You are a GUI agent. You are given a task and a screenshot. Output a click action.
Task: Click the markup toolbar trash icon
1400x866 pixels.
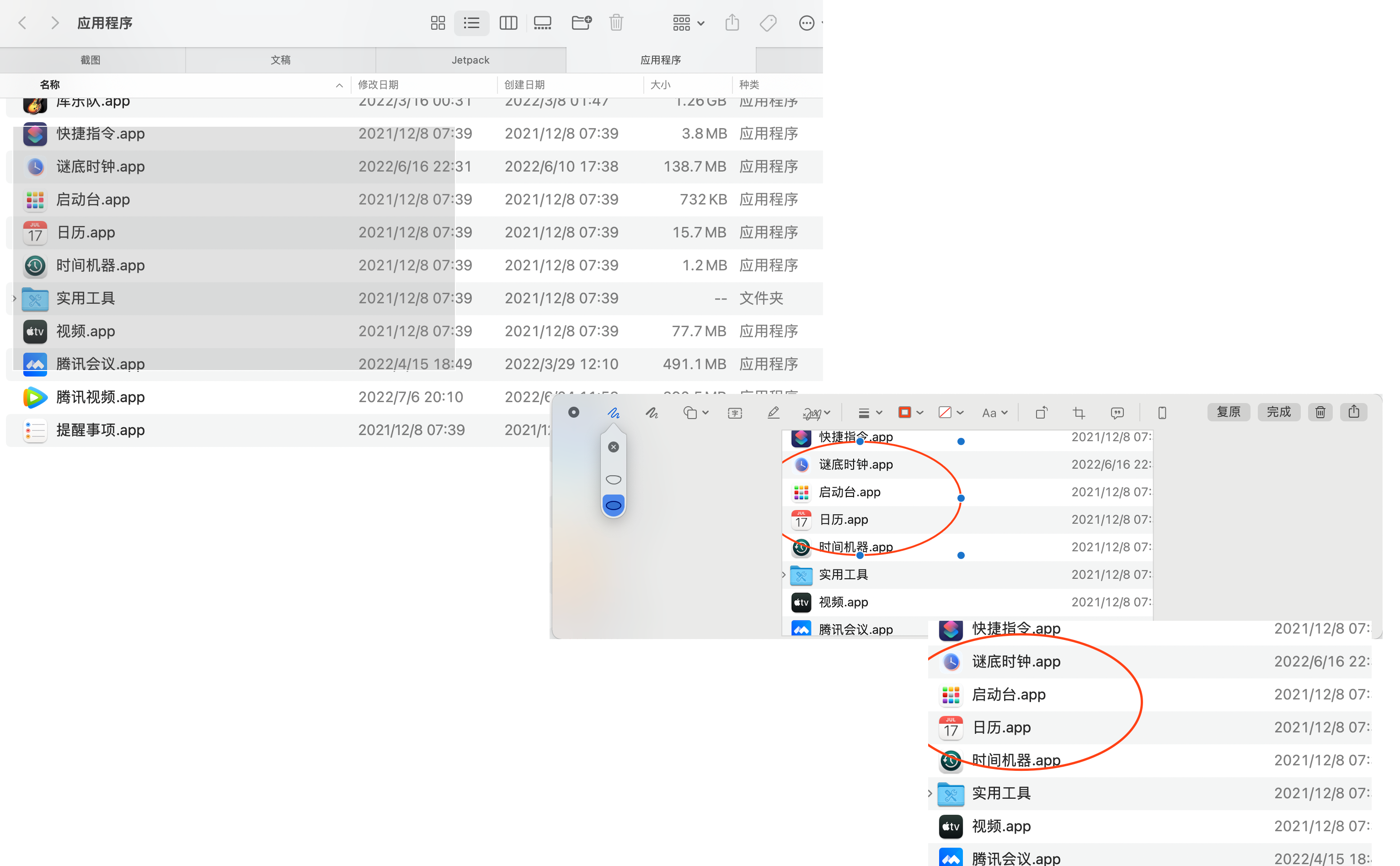point(1320,412)
